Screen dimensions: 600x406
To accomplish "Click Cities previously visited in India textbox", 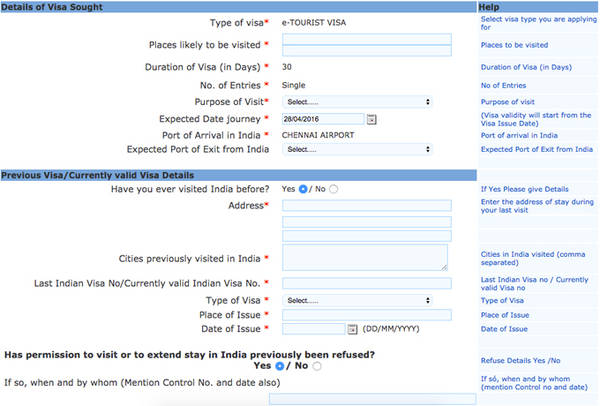I will click(367, 258).
